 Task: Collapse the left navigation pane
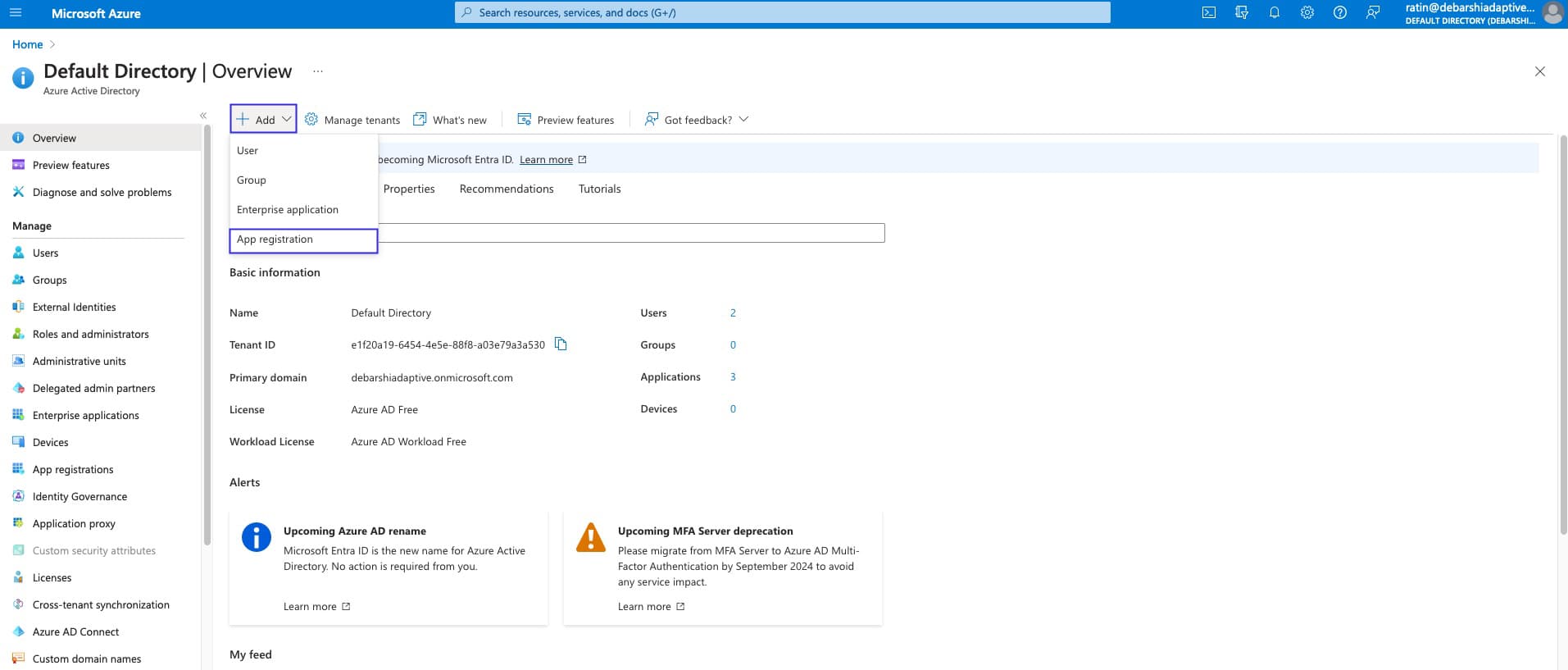pos(203,116)
